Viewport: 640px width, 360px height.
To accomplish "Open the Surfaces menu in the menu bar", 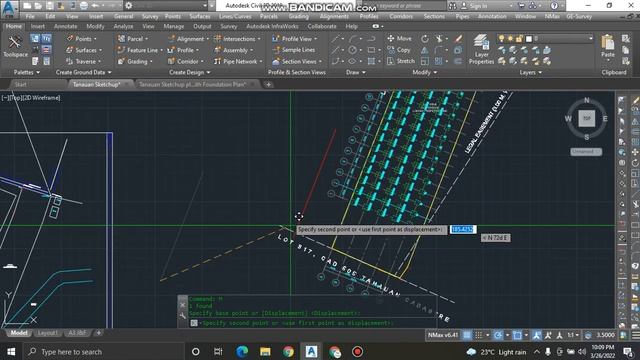I will coord(200,16).
